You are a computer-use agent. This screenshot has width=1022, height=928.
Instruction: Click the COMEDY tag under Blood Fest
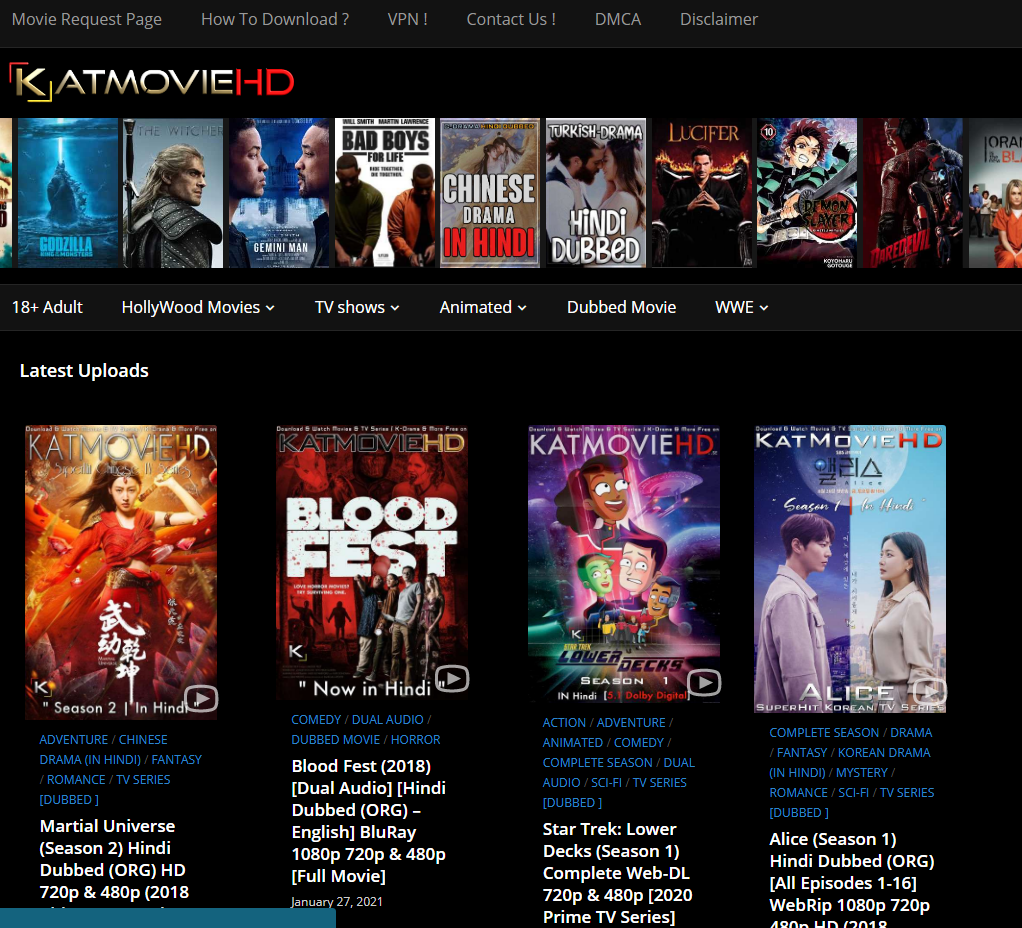pyautogui.click(x=316, y=719)
